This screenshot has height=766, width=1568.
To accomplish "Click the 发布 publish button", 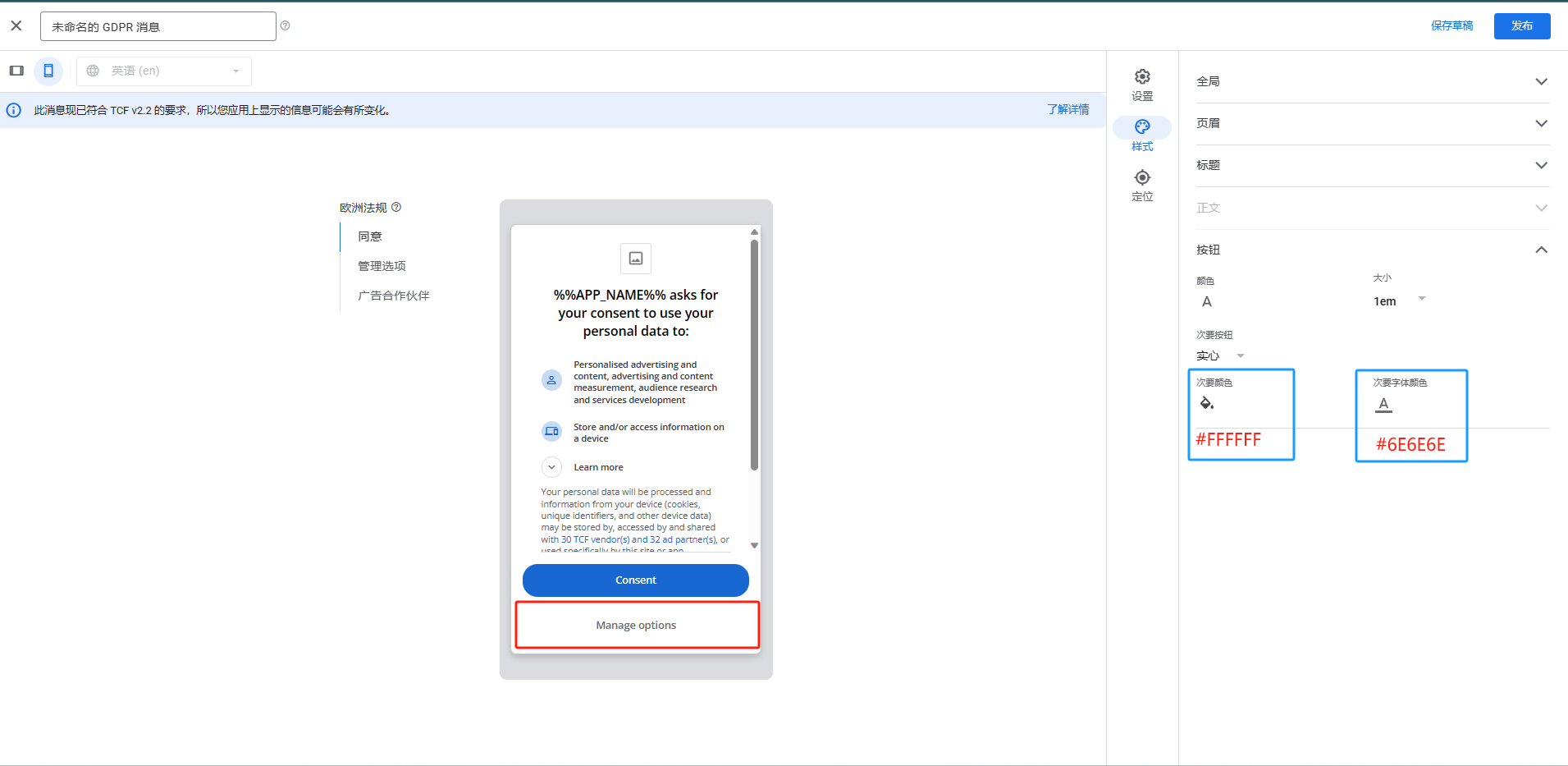I will coord(1522,25).
